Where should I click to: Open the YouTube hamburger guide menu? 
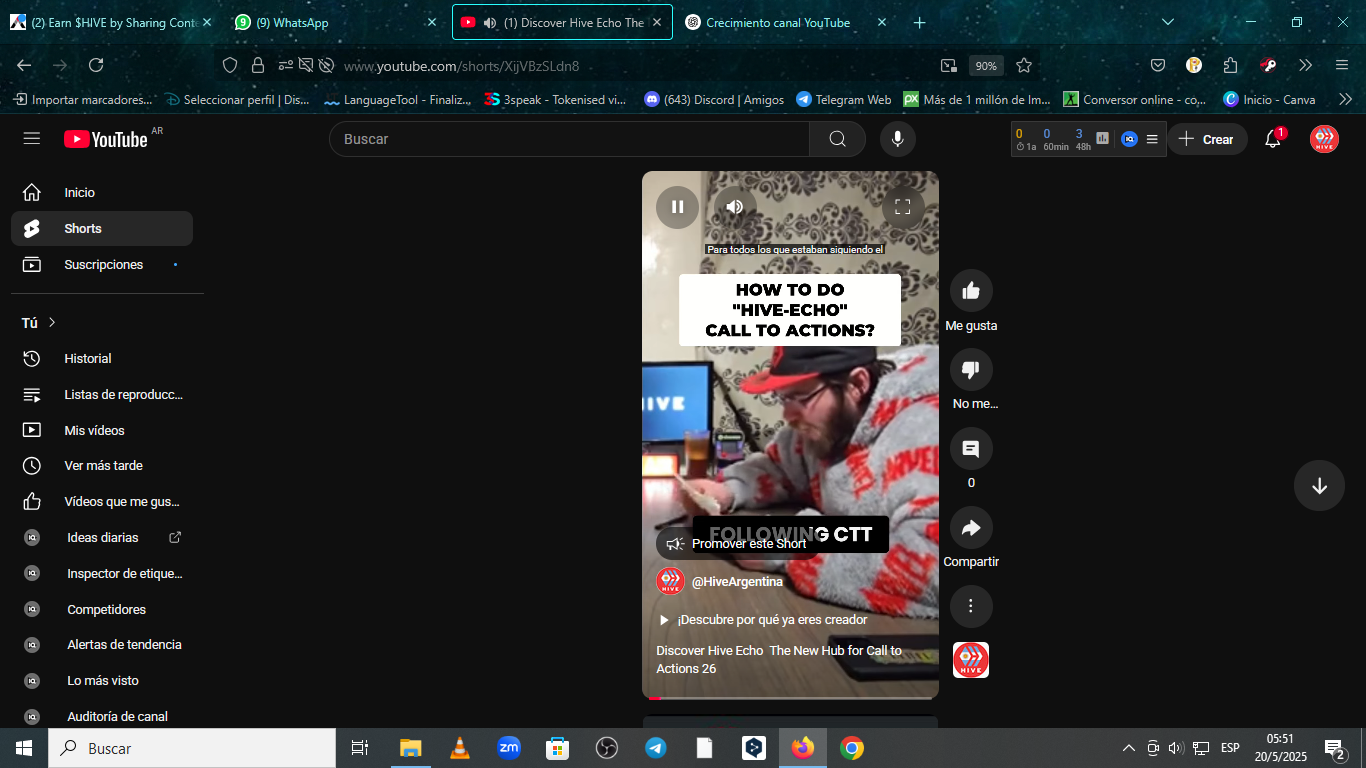(32, 139)
